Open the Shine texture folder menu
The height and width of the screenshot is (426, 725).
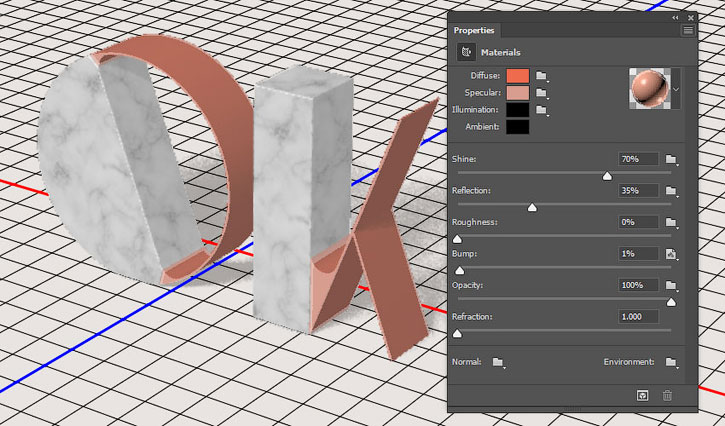(x=671, y=159)
